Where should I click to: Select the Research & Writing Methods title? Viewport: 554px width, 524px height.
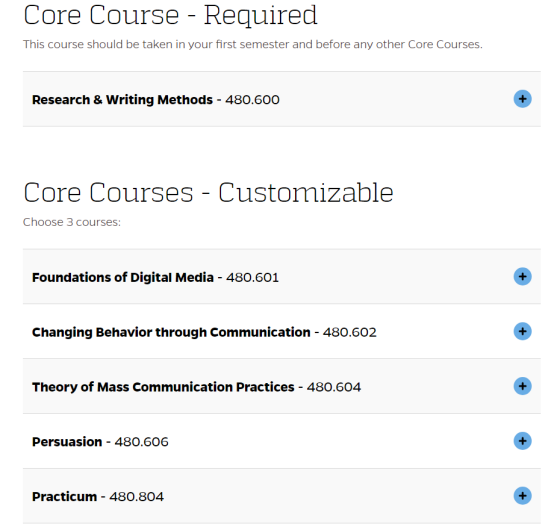pyautogui.click(x=122, y=100)
